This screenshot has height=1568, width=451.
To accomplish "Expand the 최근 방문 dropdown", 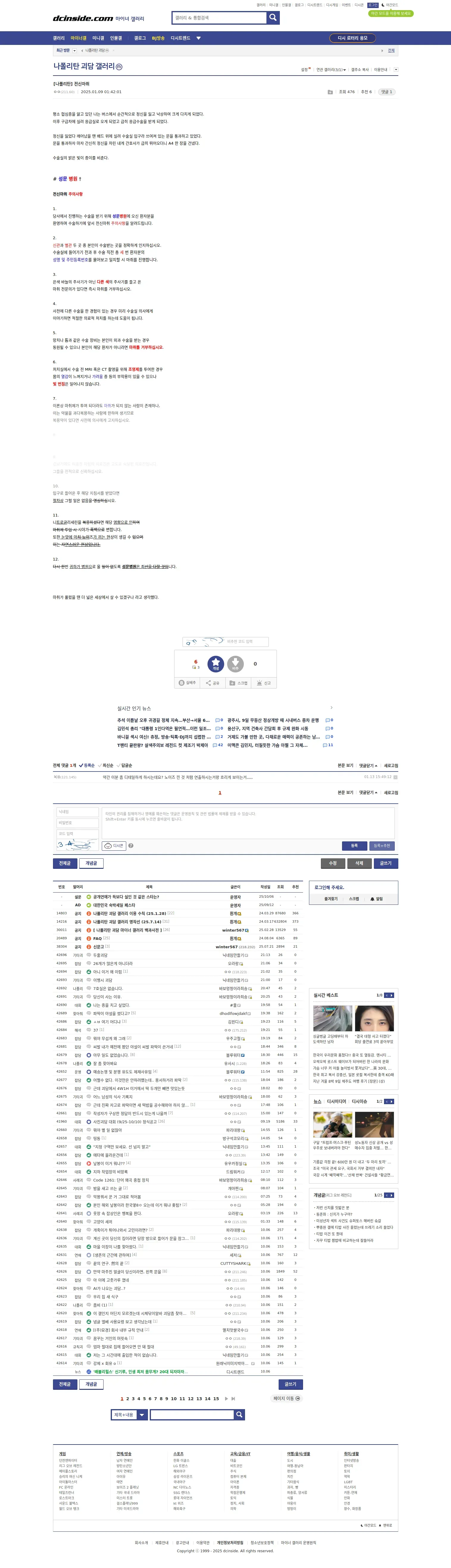I will (x=74, y=51).
